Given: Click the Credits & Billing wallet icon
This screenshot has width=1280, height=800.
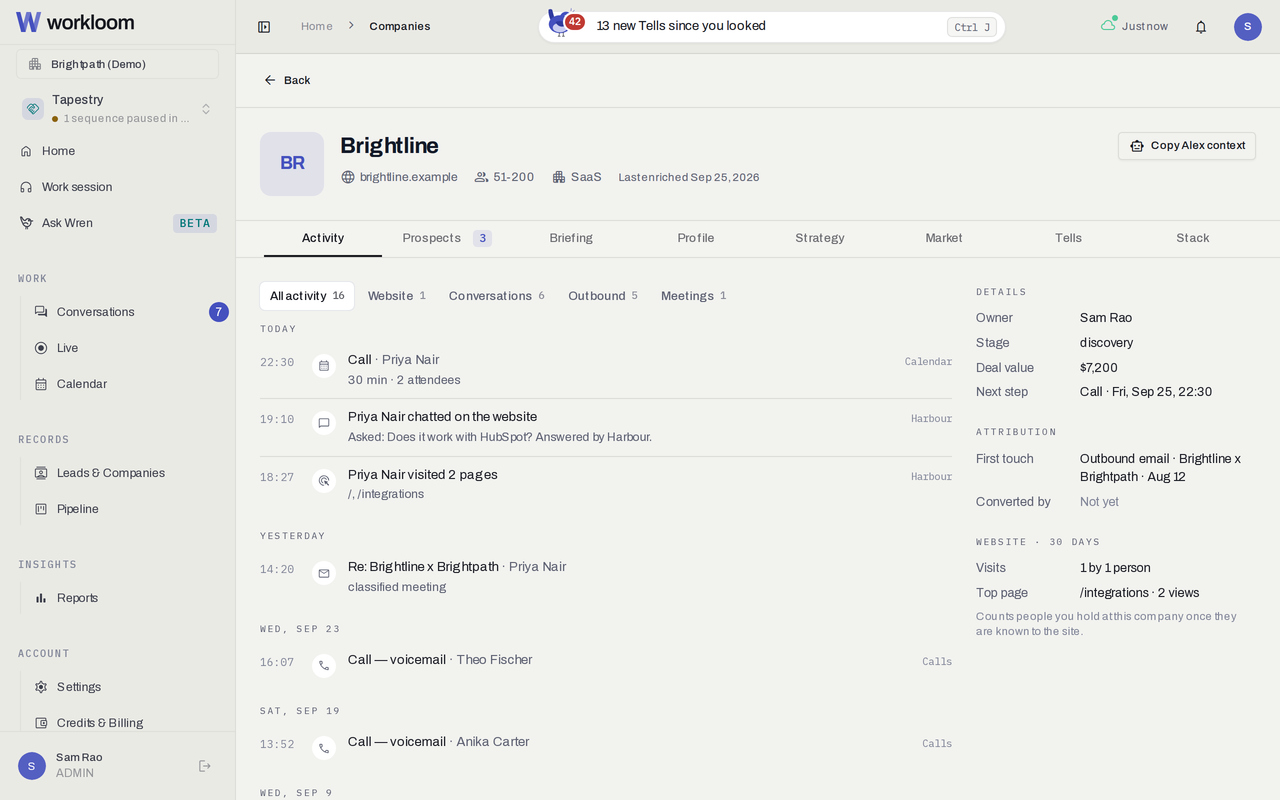Looking at the screenshot, I should [41, 723].
